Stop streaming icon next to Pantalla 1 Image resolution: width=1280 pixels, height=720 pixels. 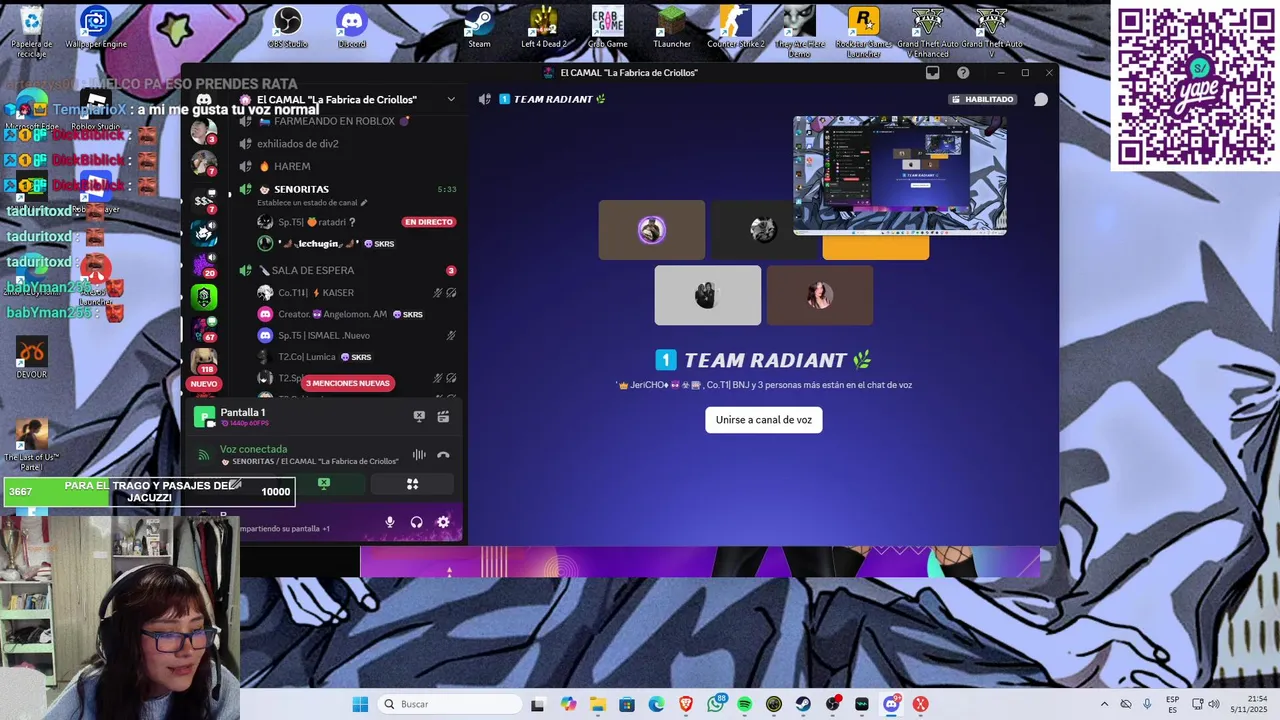click(x=419, y=417)
